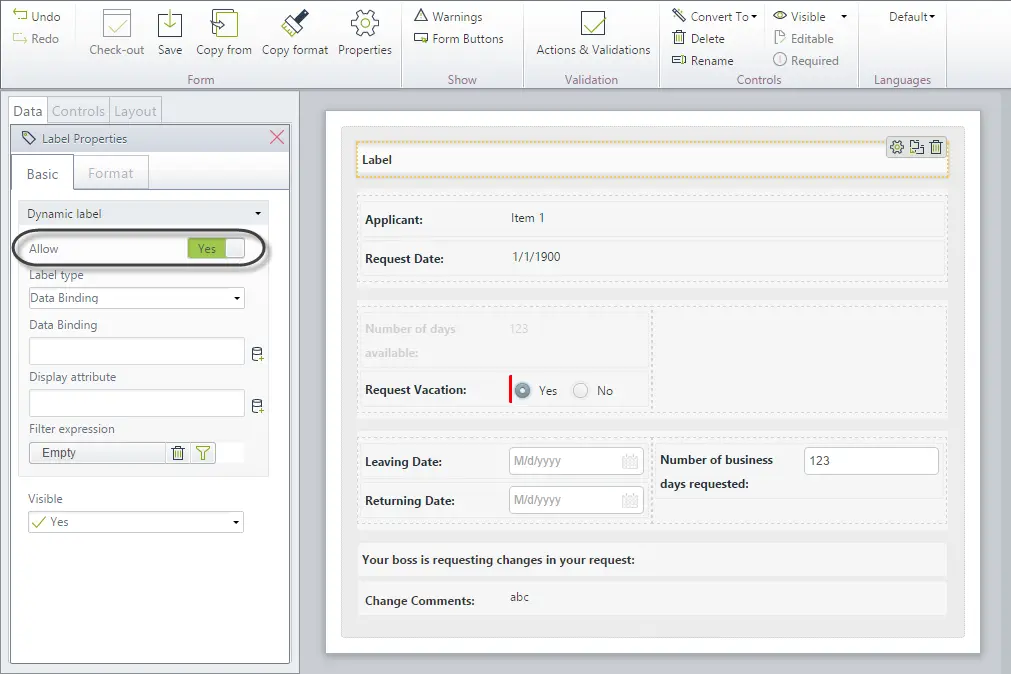Switch to the Layout tab
The image size is (1011, 674).
(135, 111)
